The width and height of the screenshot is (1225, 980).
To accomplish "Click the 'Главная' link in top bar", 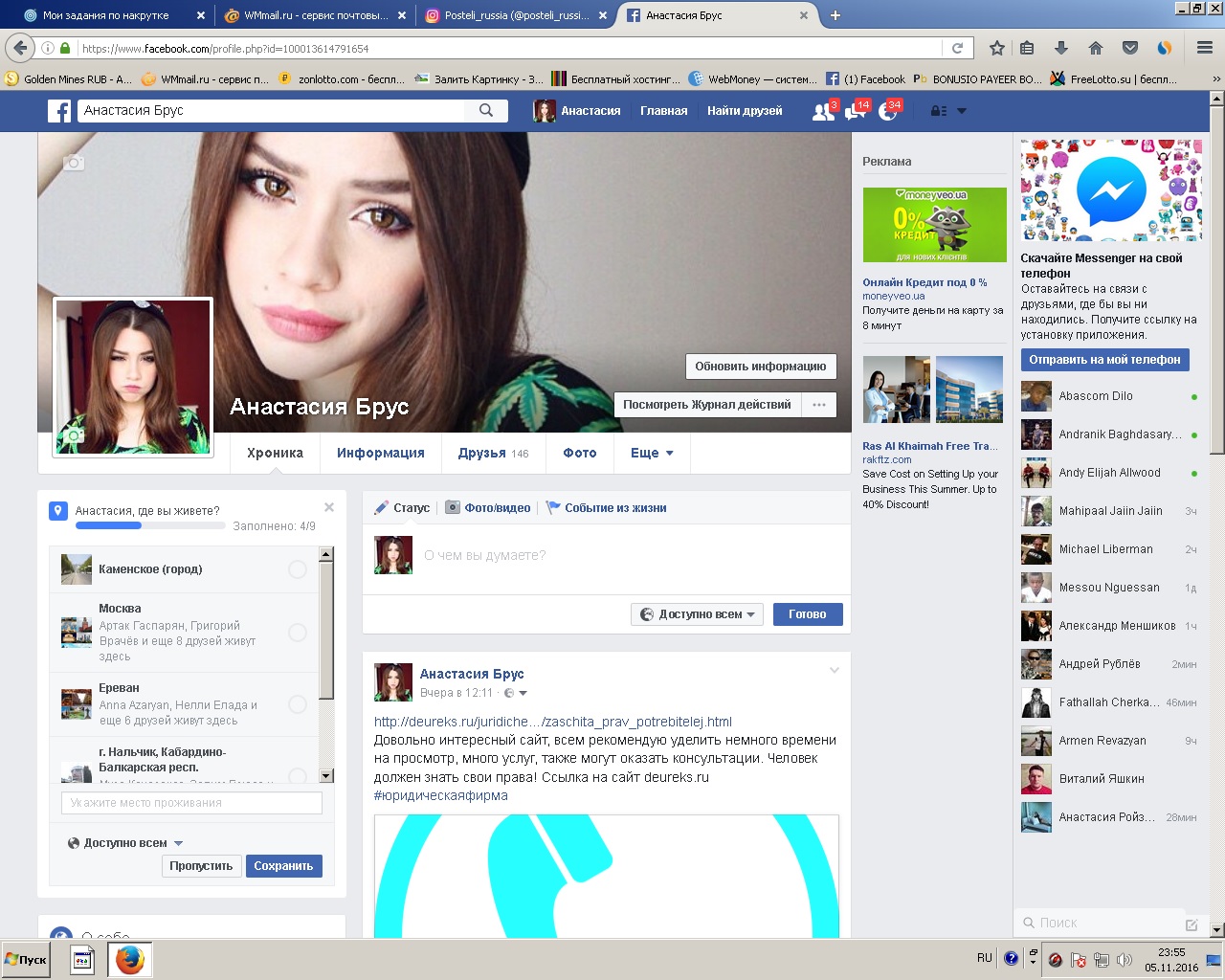I will 664,111.
